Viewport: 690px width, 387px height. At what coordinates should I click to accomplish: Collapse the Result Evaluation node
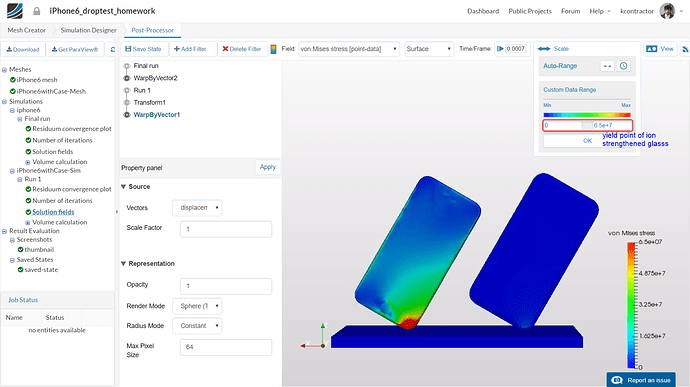click(4, 231)
